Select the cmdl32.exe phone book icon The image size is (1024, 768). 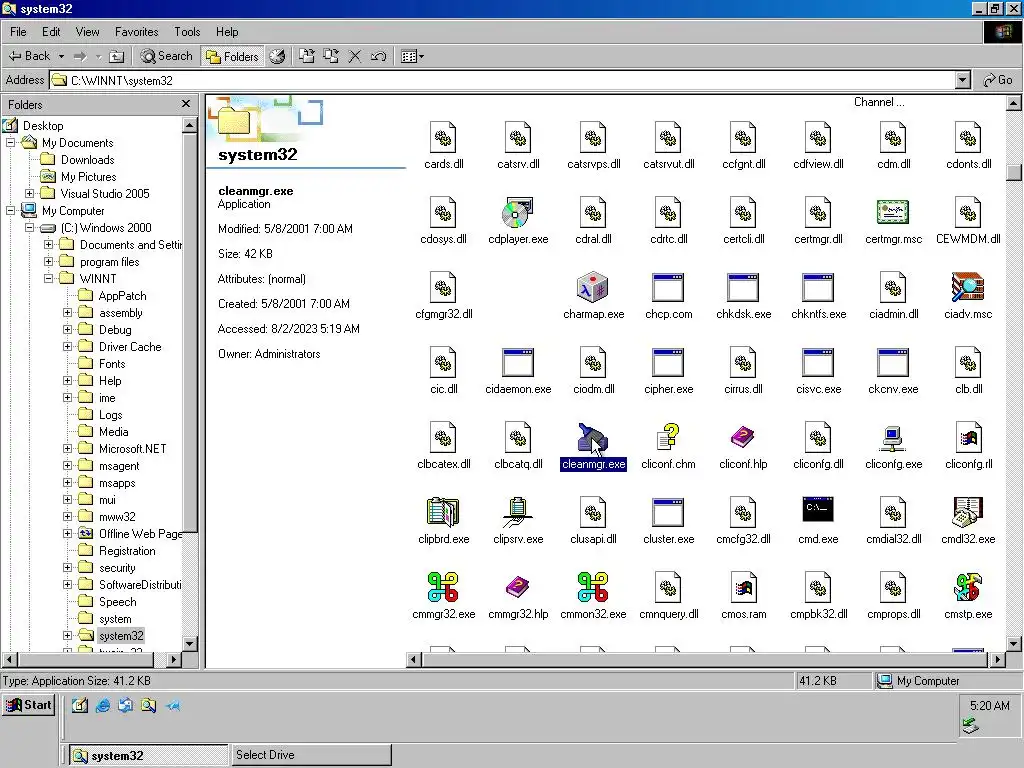coord(968,513)
